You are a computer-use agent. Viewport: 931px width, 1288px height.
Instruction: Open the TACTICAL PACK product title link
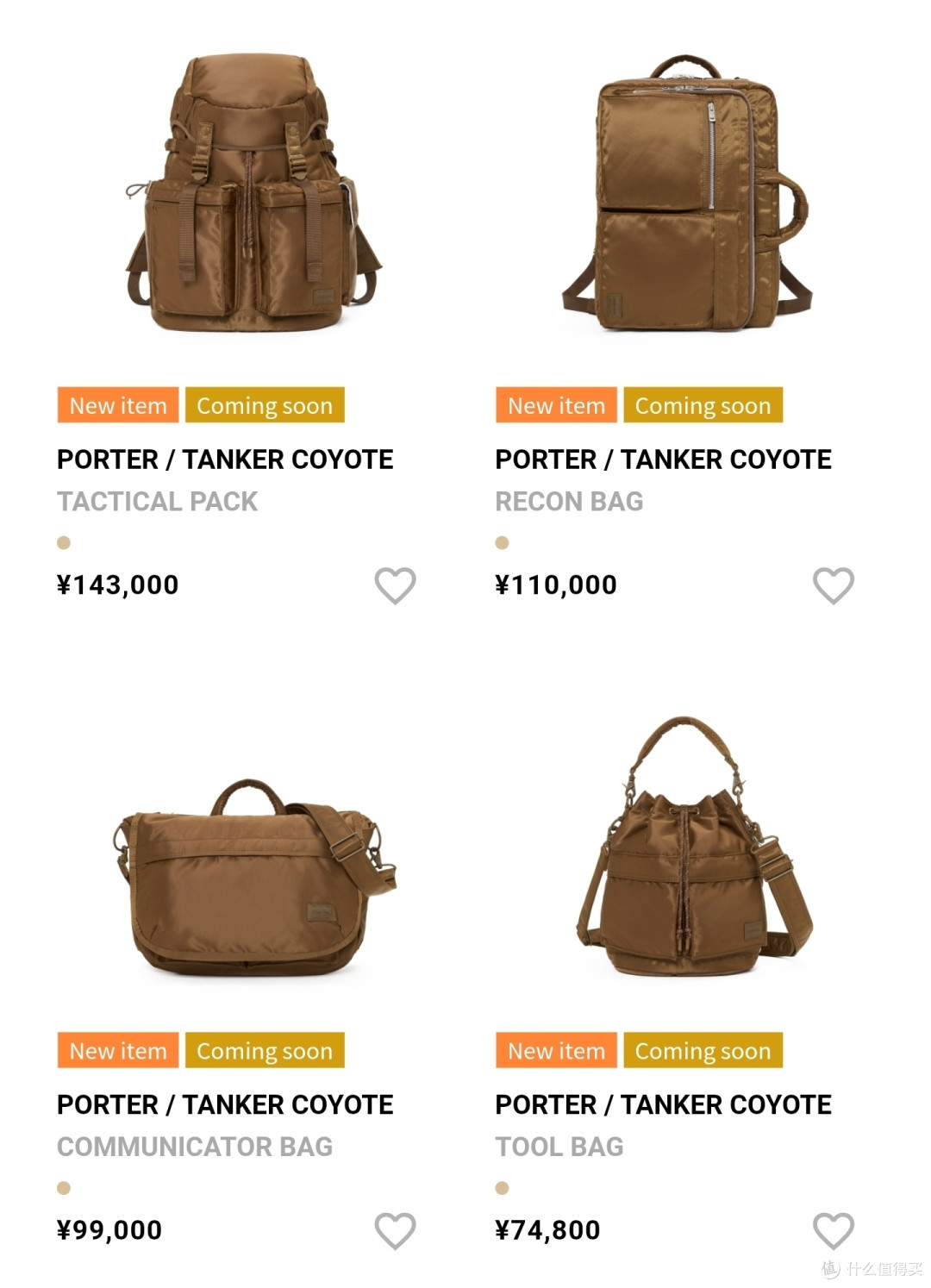point(157,502)
